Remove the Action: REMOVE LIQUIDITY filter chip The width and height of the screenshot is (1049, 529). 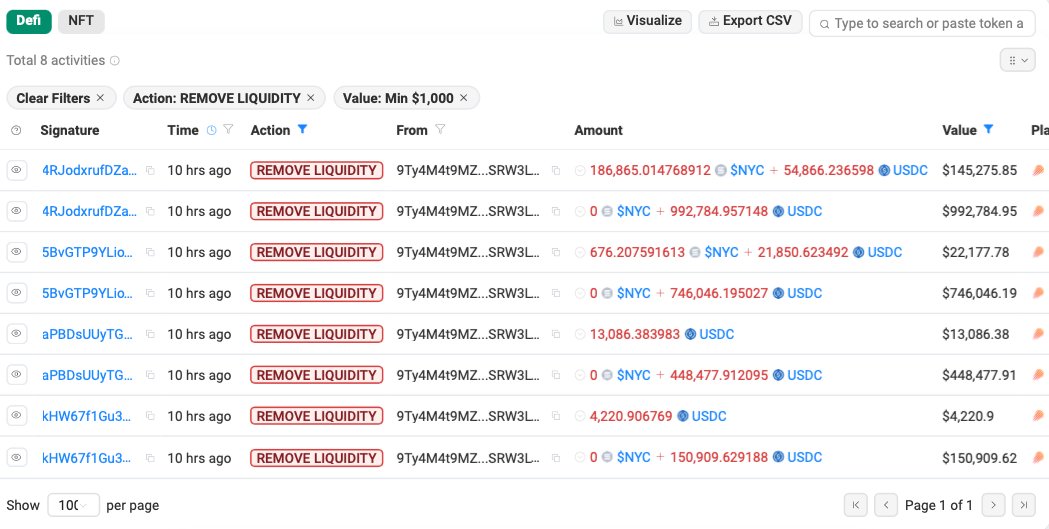coord(310,98)
